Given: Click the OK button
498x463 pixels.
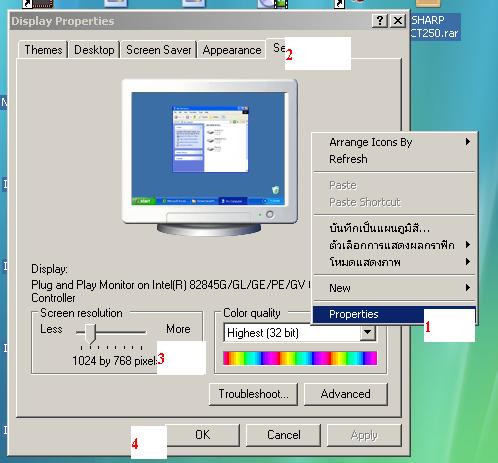Looking at the screenshot, I should tap(203, 435).
